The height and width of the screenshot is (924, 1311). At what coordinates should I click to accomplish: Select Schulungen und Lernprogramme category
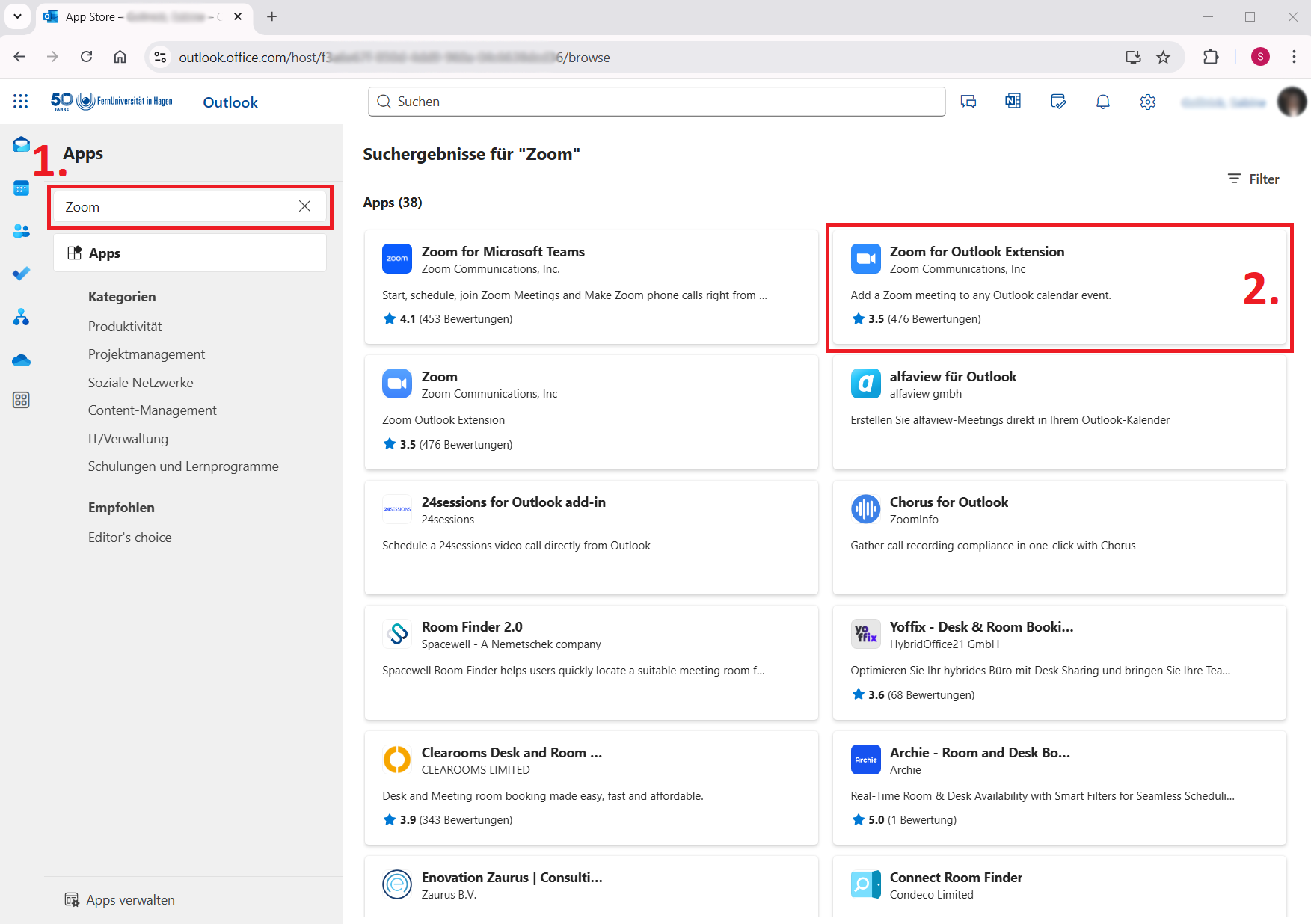click(x=183, y=466)
